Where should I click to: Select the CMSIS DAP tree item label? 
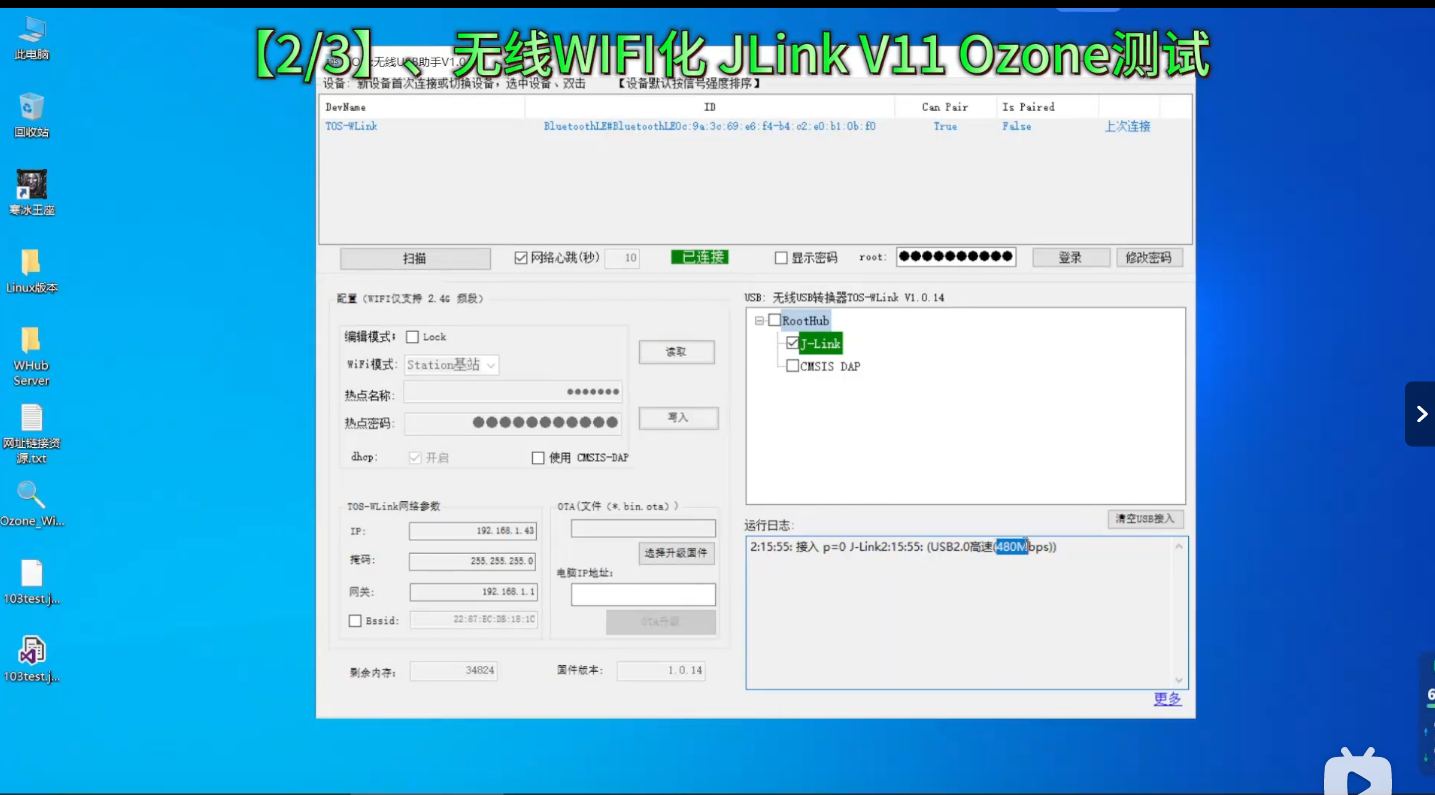[830, 366]
